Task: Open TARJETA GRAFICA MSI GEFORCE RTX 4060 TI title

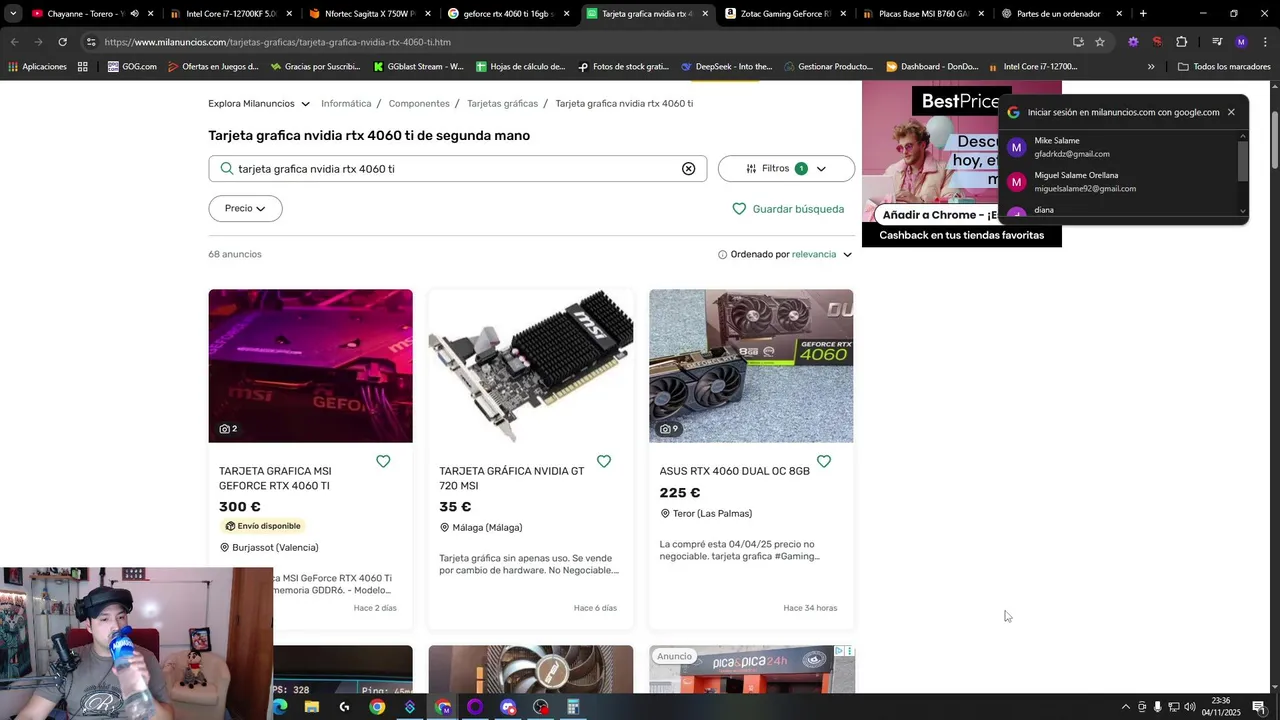Action: click(275, 478)
